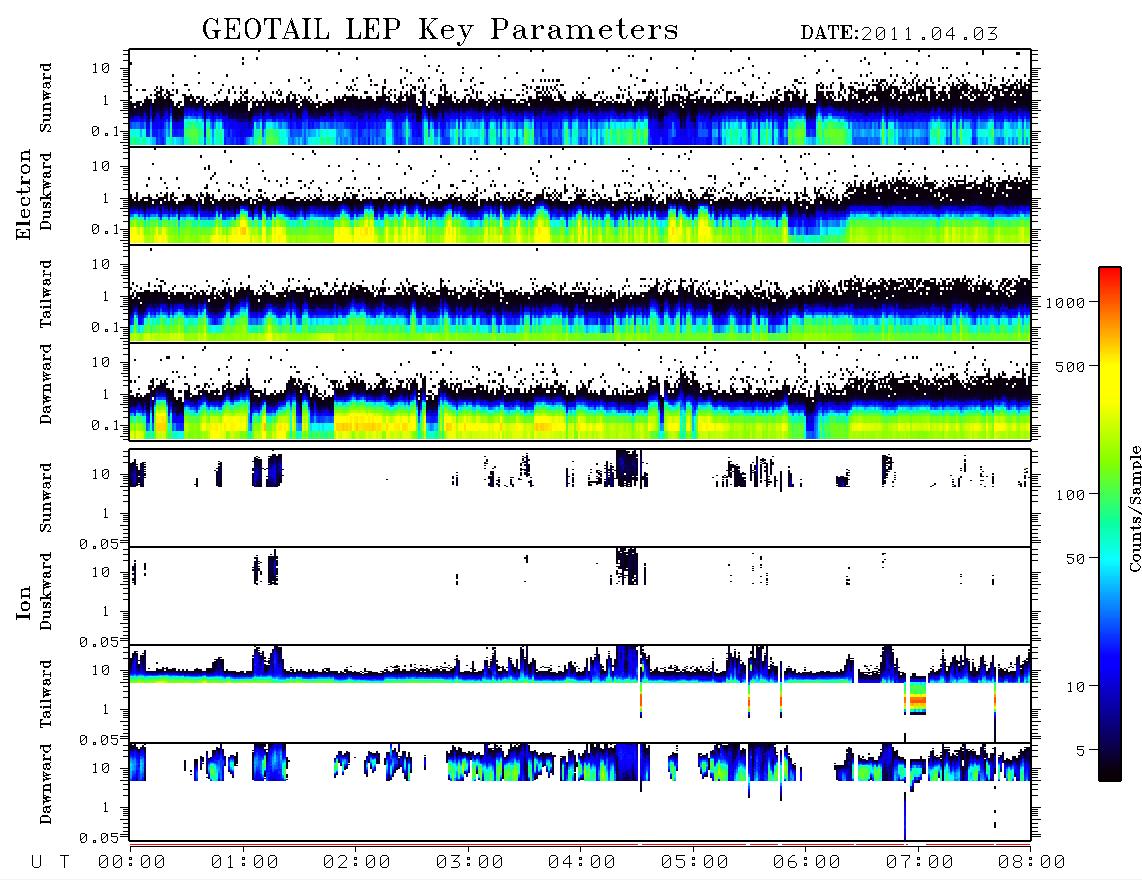Click the 100 colorbar tick value
The height and width of the screenshot is (880, 1142).
coord(1071,495)
